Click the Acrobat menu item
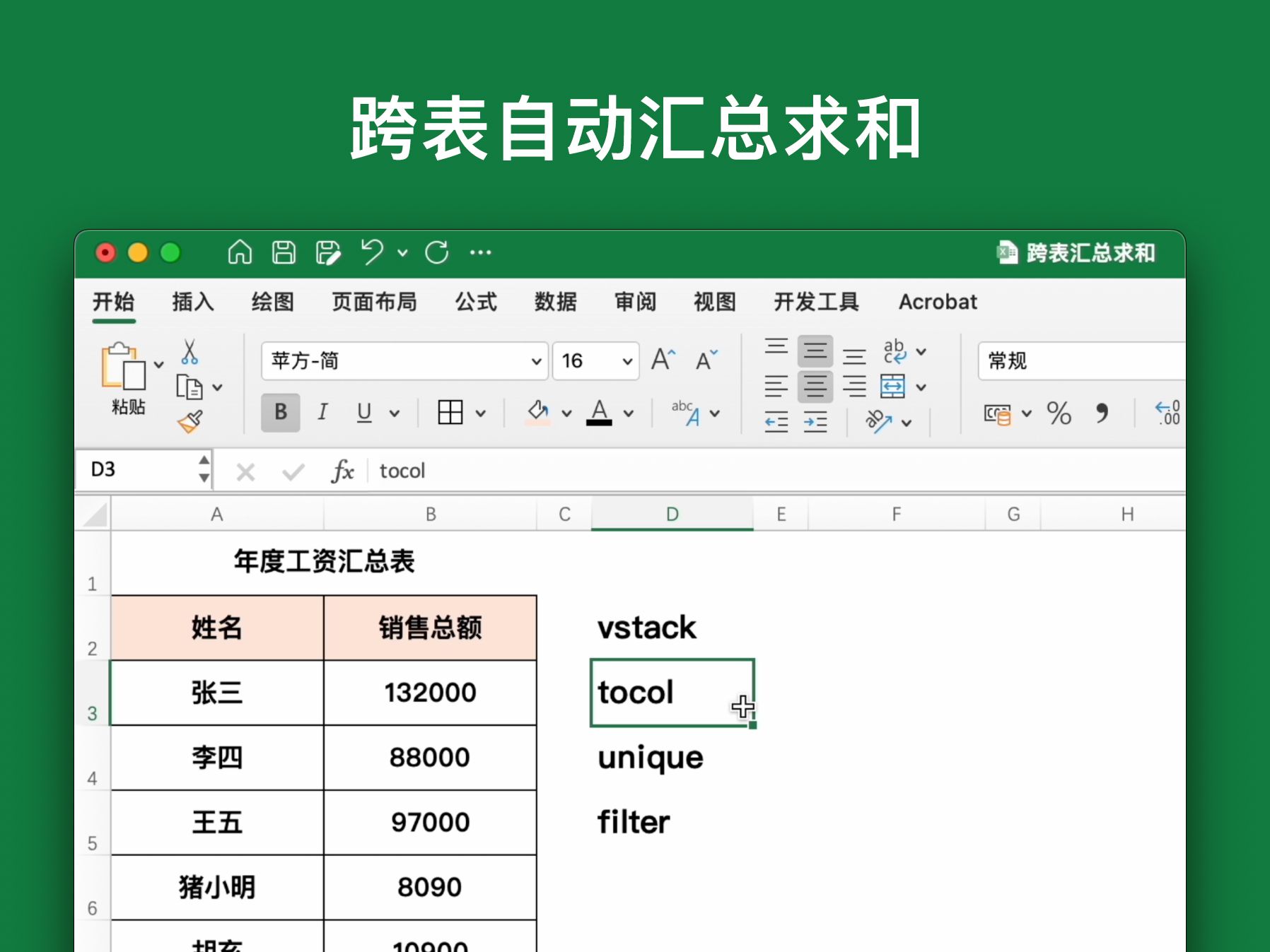1270x952 pixels. tap(937, 302)
